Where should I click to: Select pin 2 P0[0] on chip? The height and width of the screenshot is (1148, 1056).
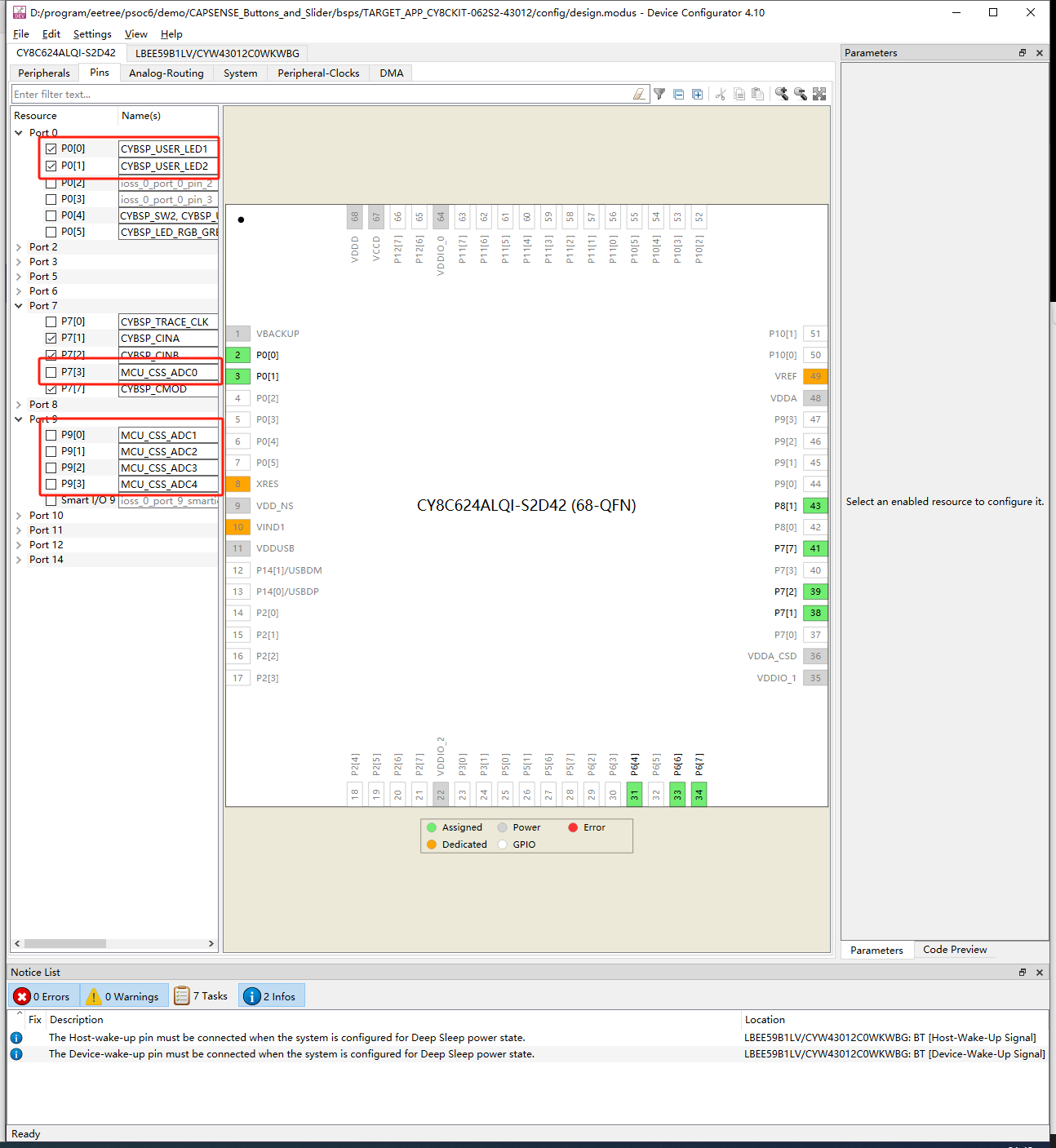pos(238,355)
